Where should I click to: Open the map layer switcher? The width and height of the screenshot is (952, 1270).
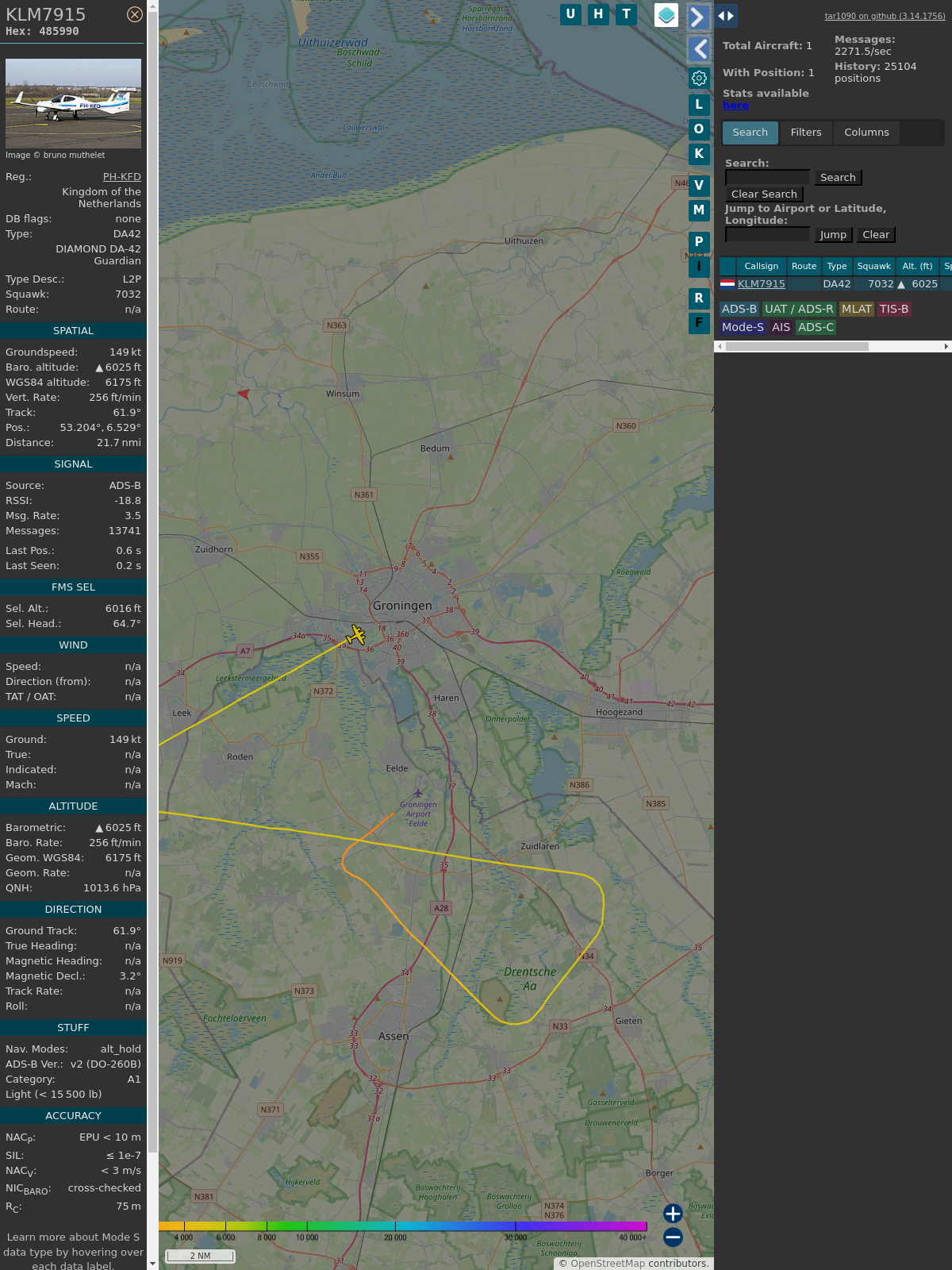[x=666, y=15]
